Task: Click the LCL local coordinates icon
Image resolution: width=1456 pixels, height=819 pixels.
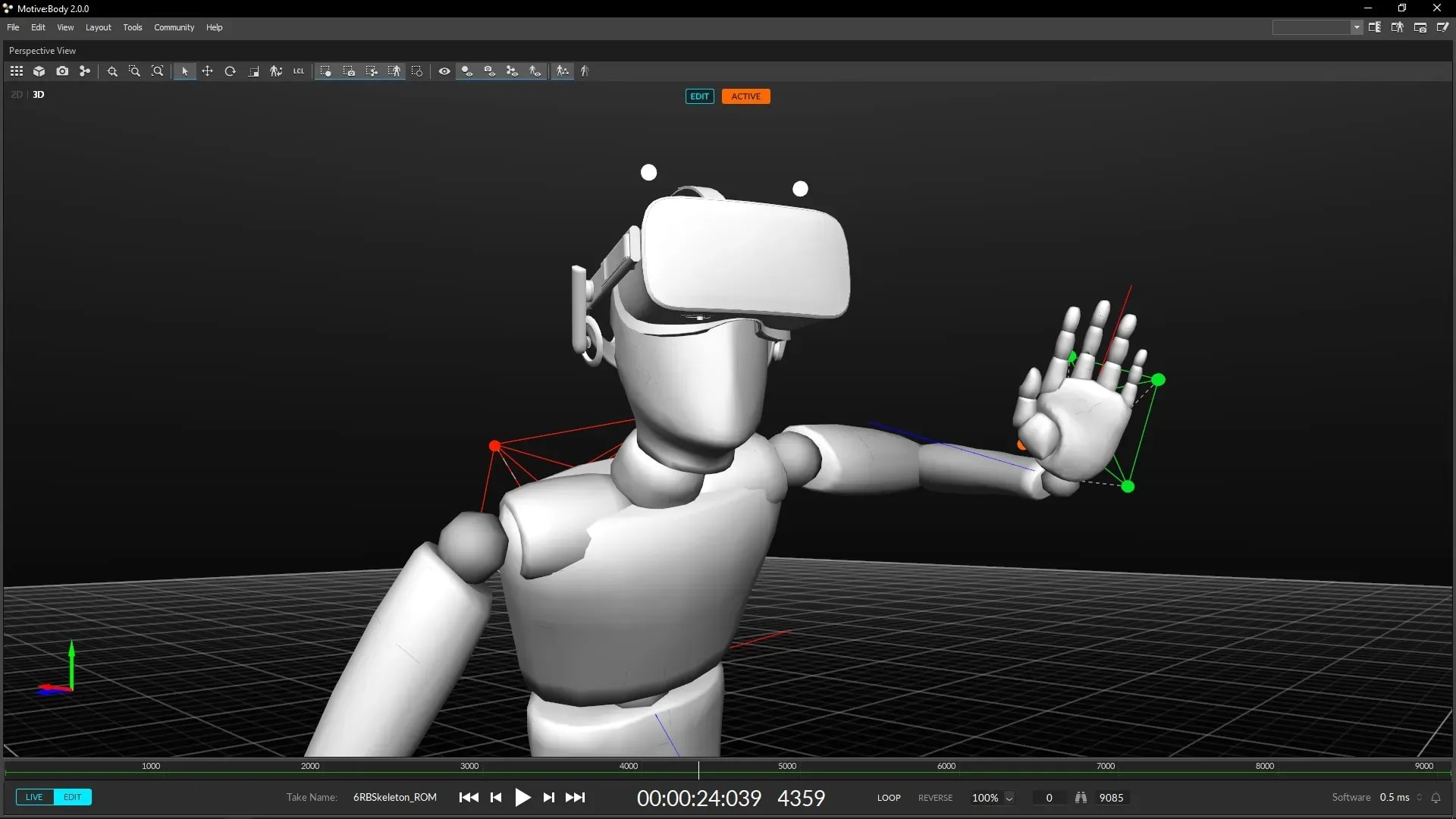Action: 299,71
